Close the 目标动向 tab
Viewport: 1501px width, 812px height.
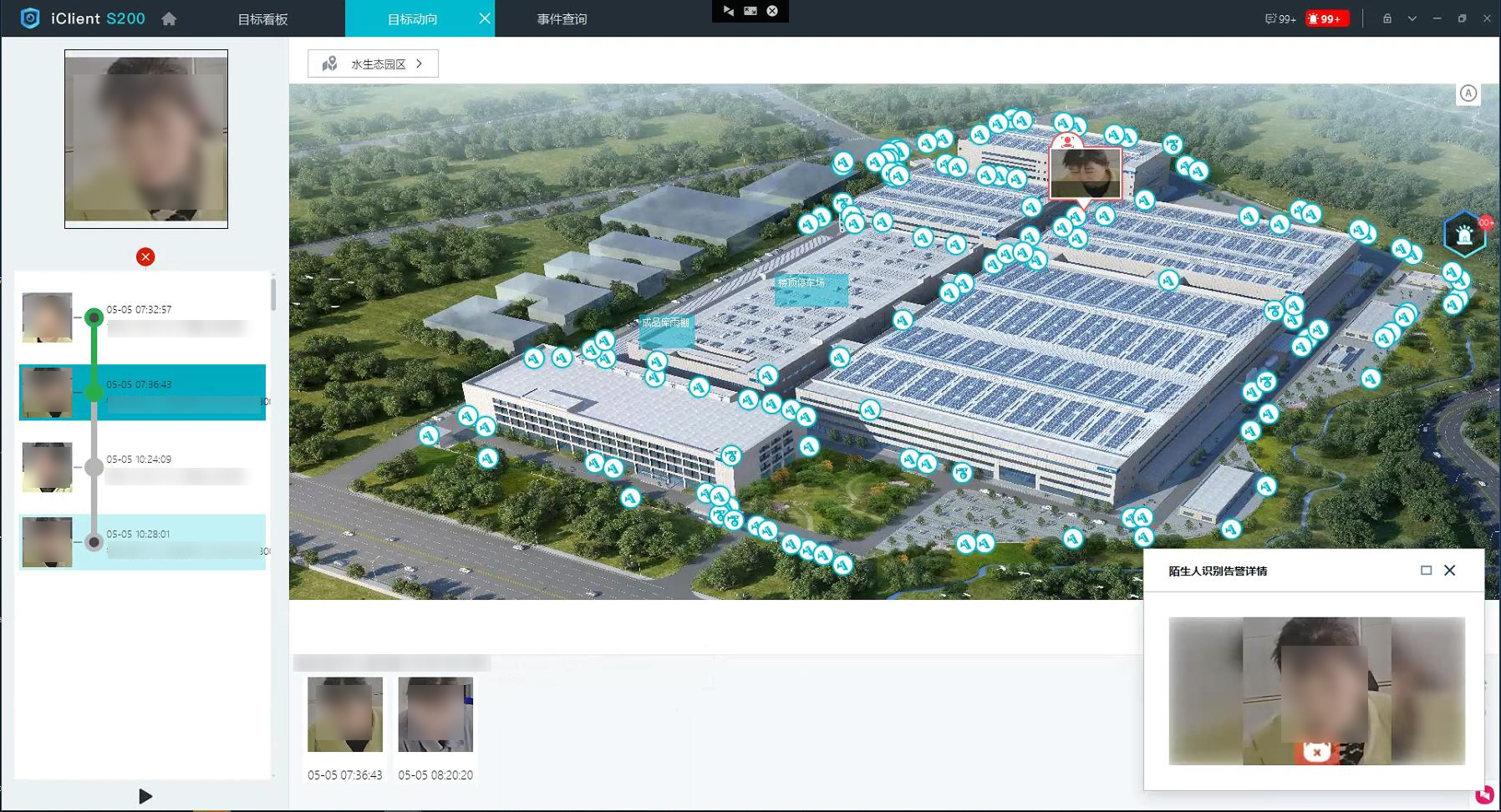point(485,18)
